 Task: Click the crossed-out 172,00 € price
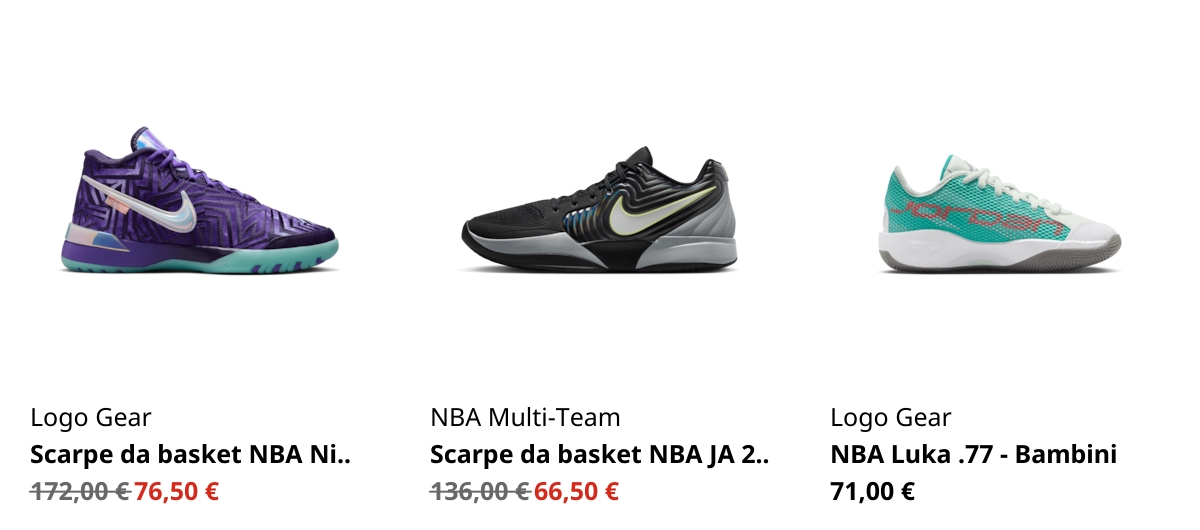click(80, 491)
